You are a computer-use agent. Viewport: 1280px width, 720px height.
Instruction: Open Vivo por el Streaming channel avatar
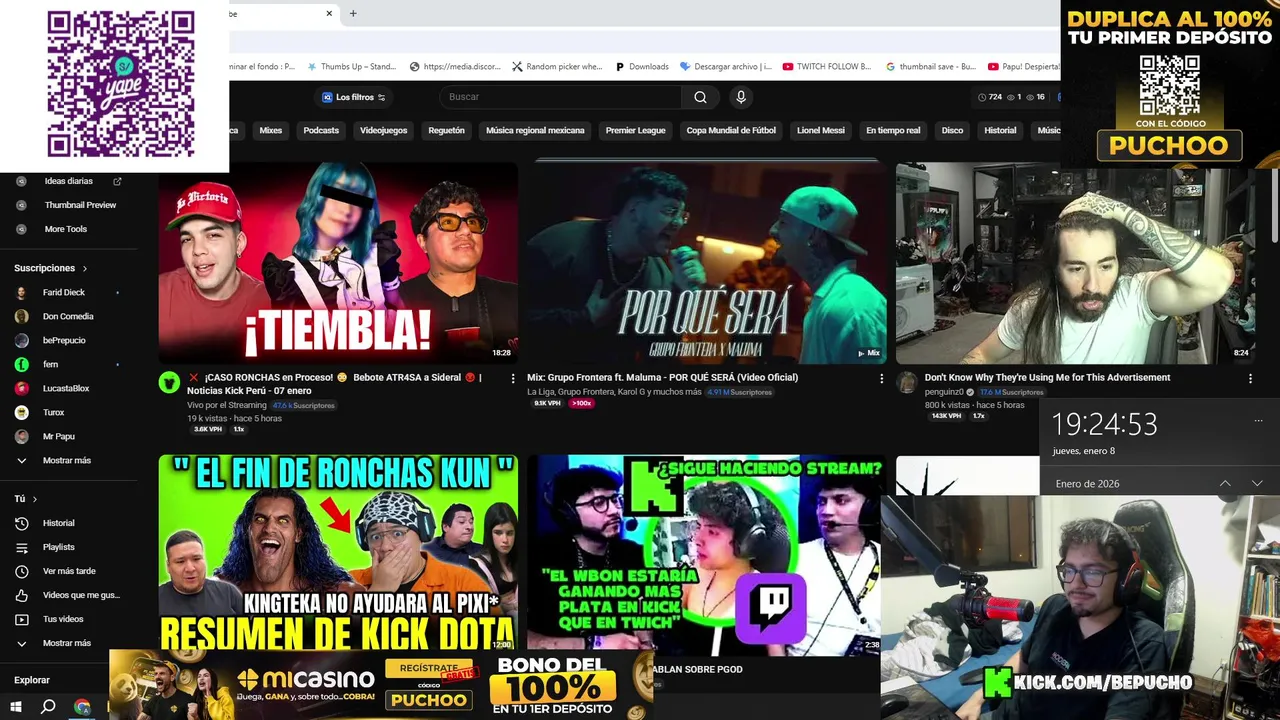click(169, 382)
